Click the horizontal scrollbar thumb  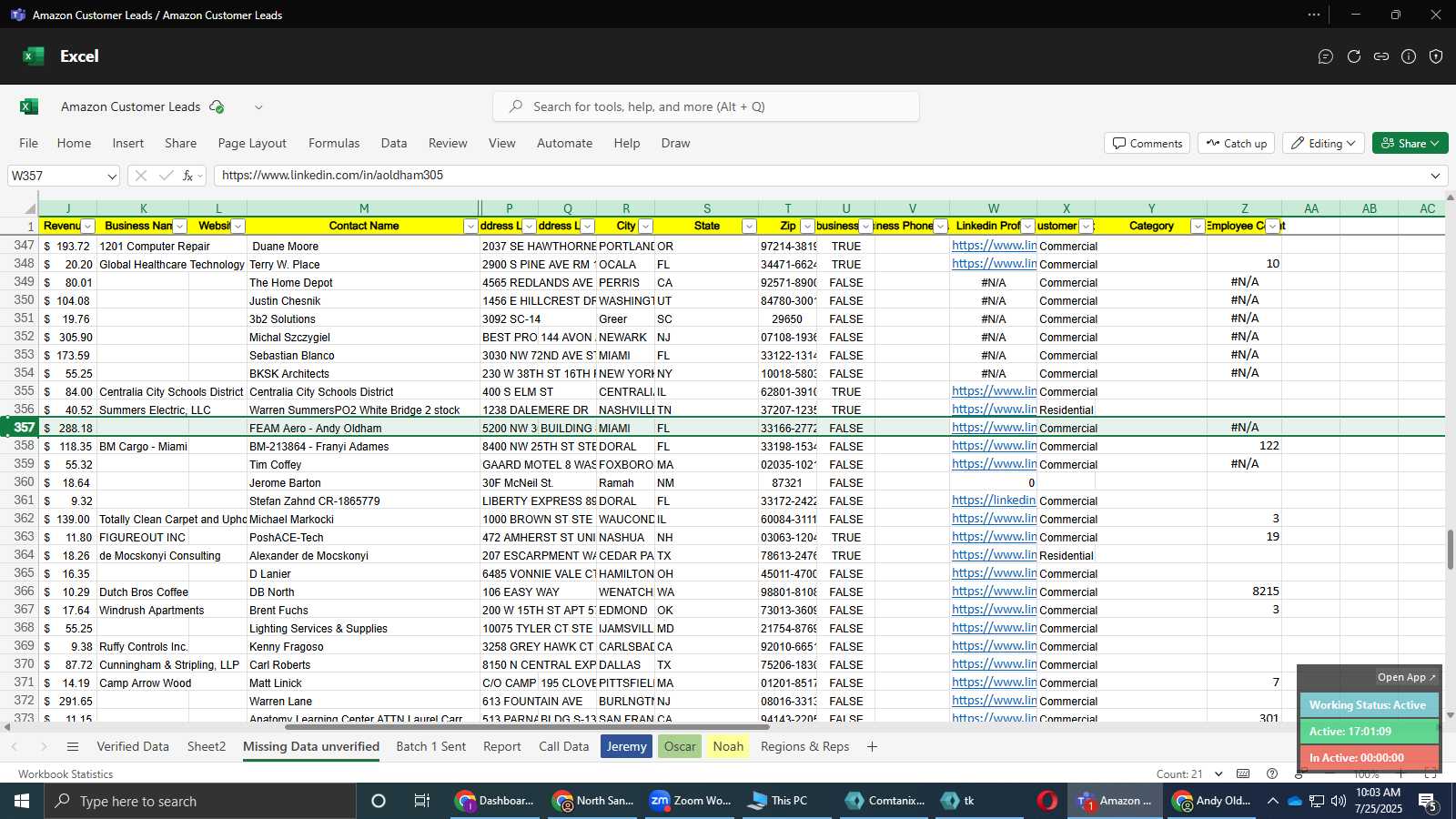pos(528,727)
